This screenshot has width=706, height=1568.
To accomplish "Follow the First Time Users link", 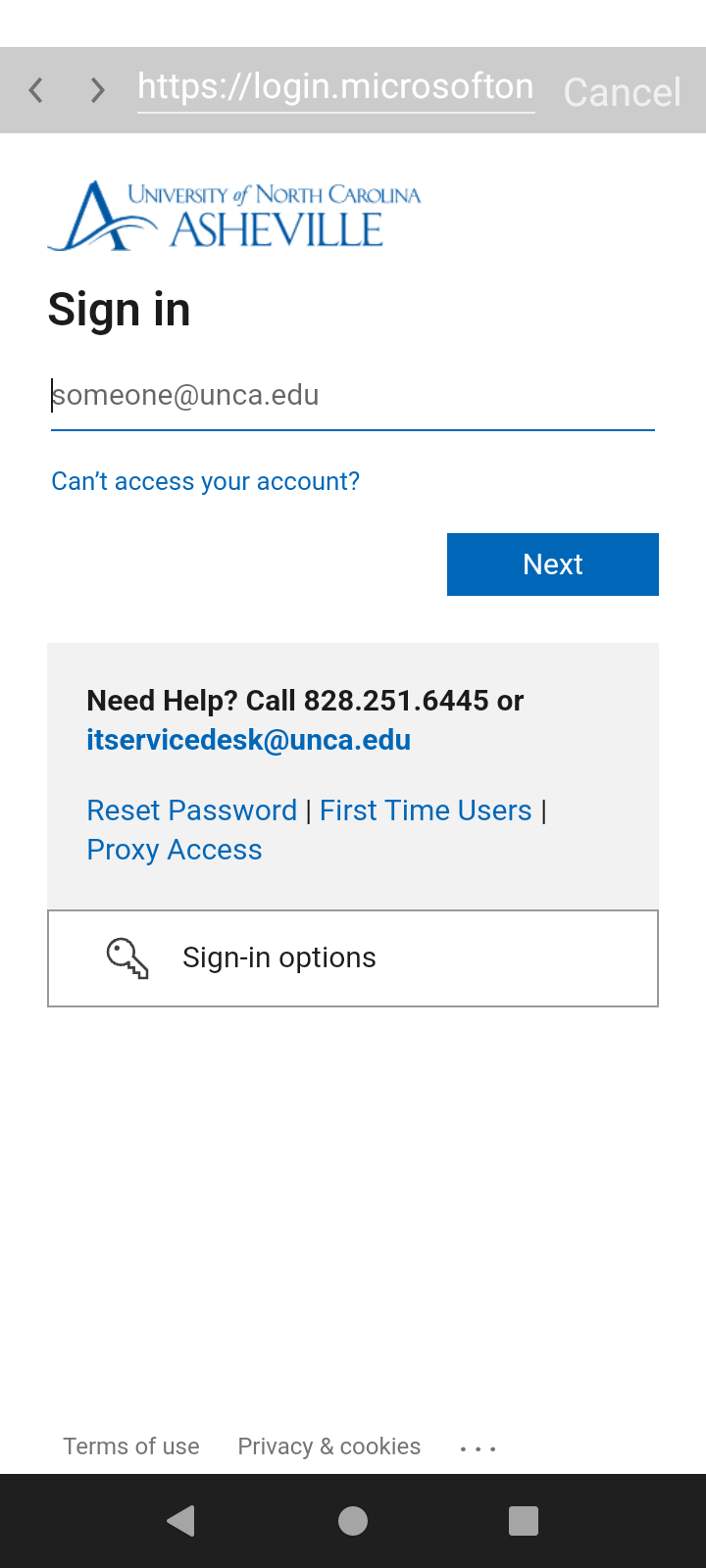I will click(426, 810).
